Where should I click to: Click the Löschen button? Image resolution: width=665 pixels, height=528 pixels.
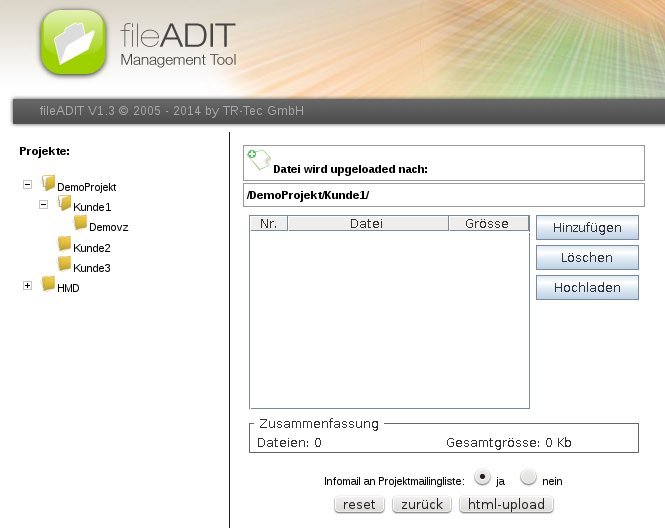coord(587,258)
